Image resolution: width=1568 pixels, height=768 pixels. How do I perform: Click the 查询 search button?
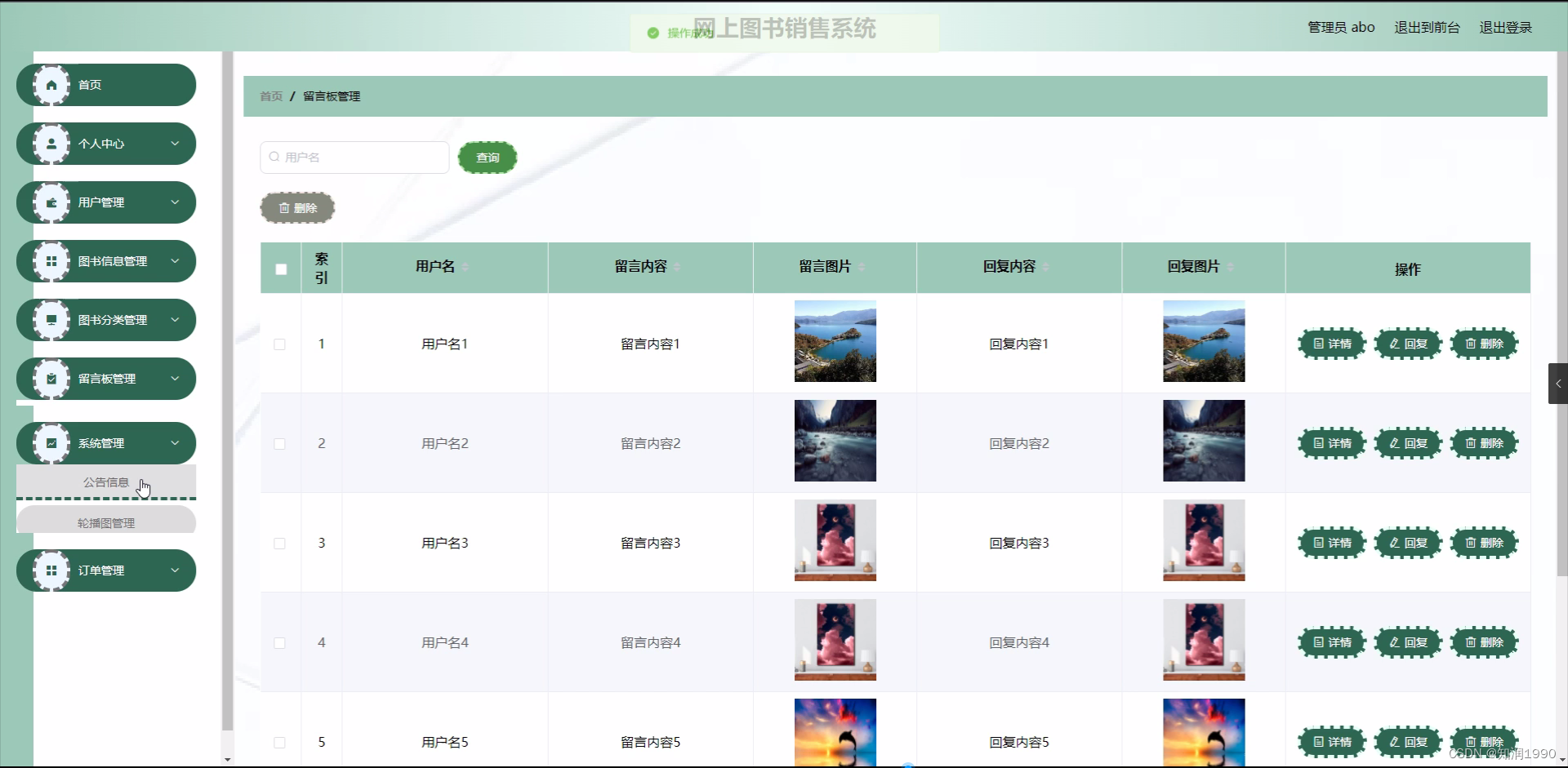click(488, 157)
